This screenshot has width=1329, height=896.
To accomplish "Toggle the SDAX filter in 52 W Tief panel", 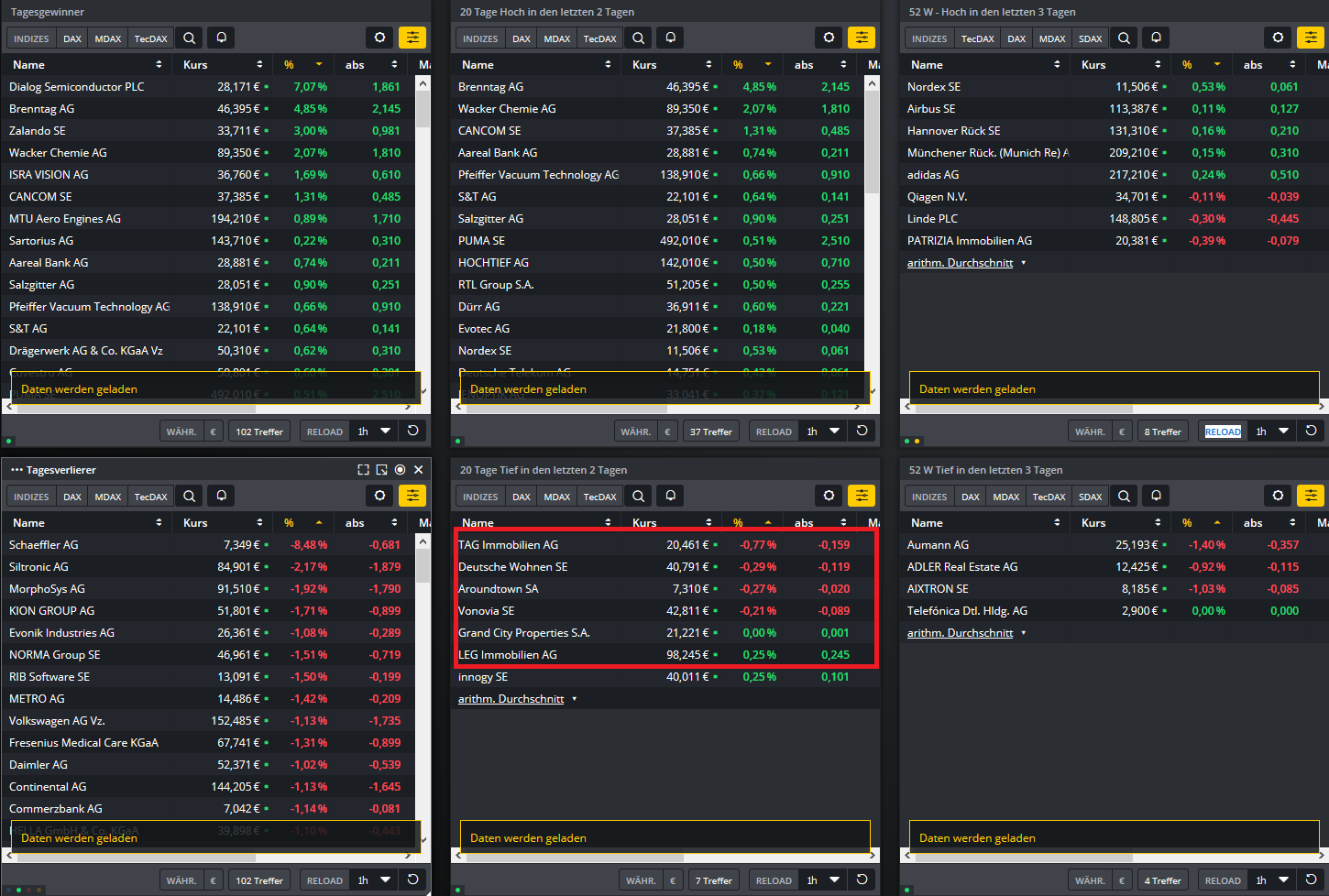I will tap(1090, 496).
